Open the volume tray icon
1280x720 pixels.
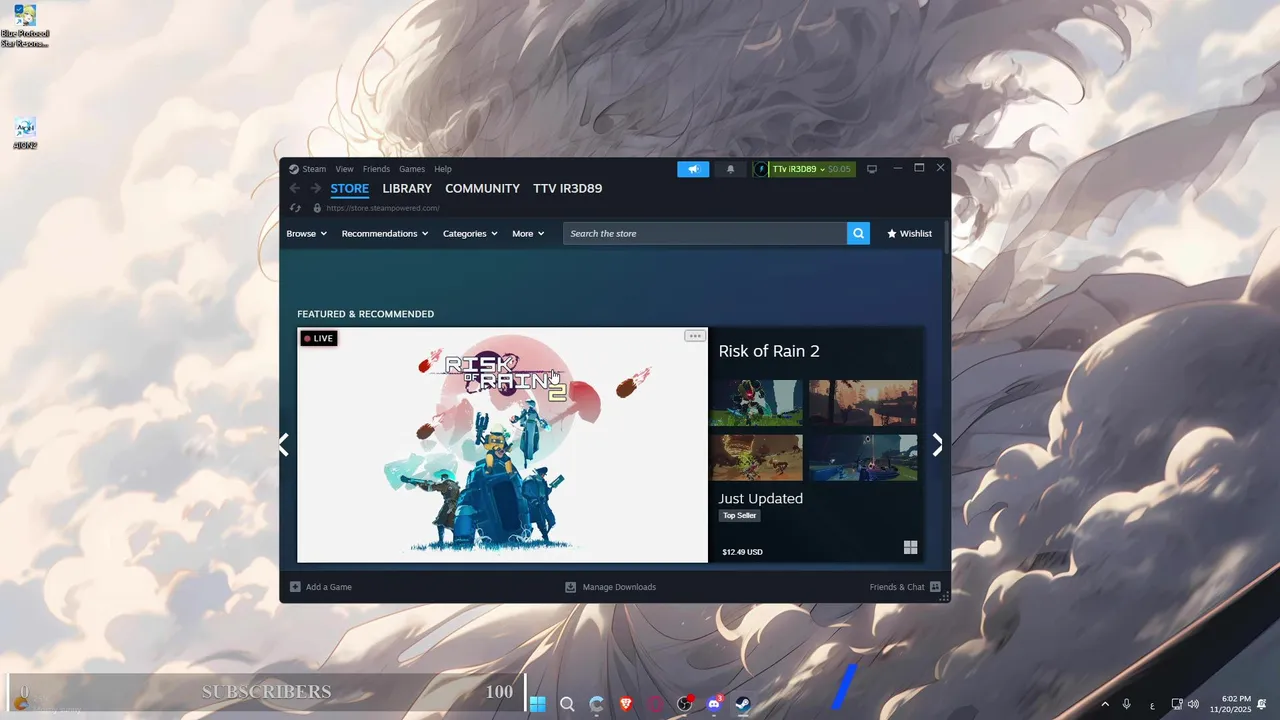point(1193,704)
